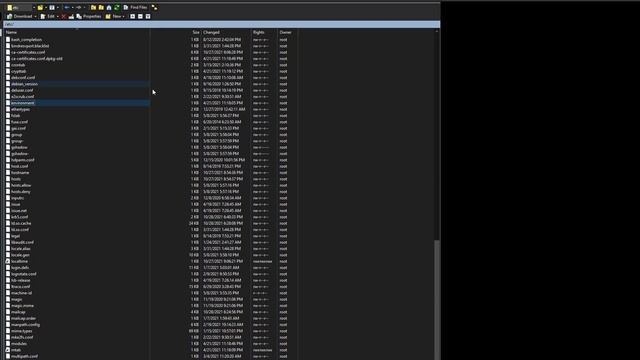640x360 pixels.
Task: Click the red X delete icon
Action: pyautogui.click(x=63, y=16)
